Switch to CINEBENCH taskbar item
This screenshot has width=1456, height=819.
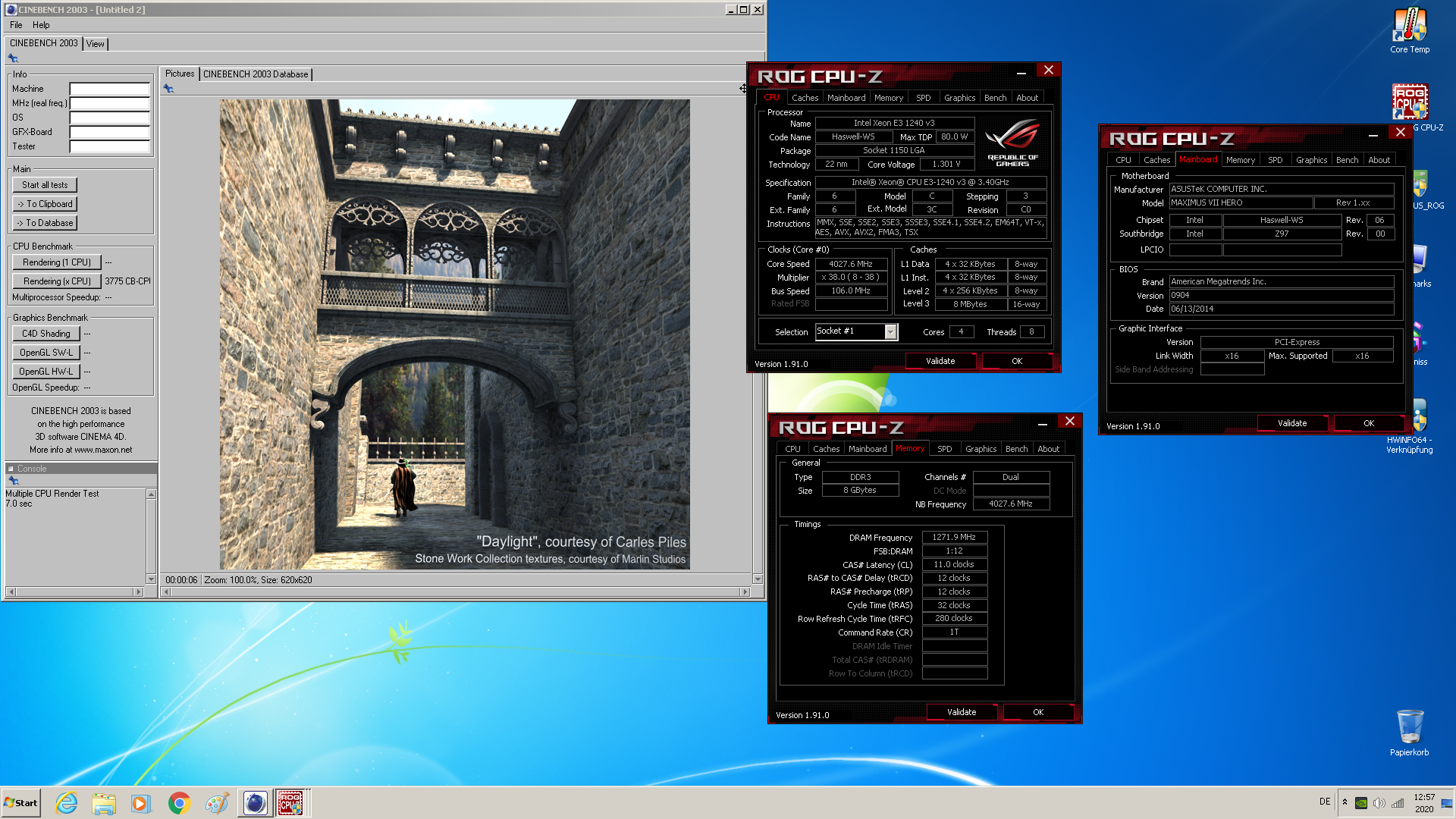[x=255, y=803]
